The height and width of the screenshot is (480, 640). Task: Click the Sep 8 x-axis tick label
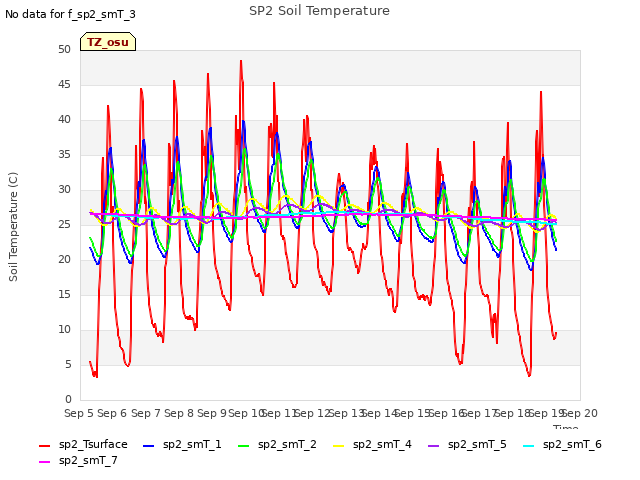click(x=179, y=413)
